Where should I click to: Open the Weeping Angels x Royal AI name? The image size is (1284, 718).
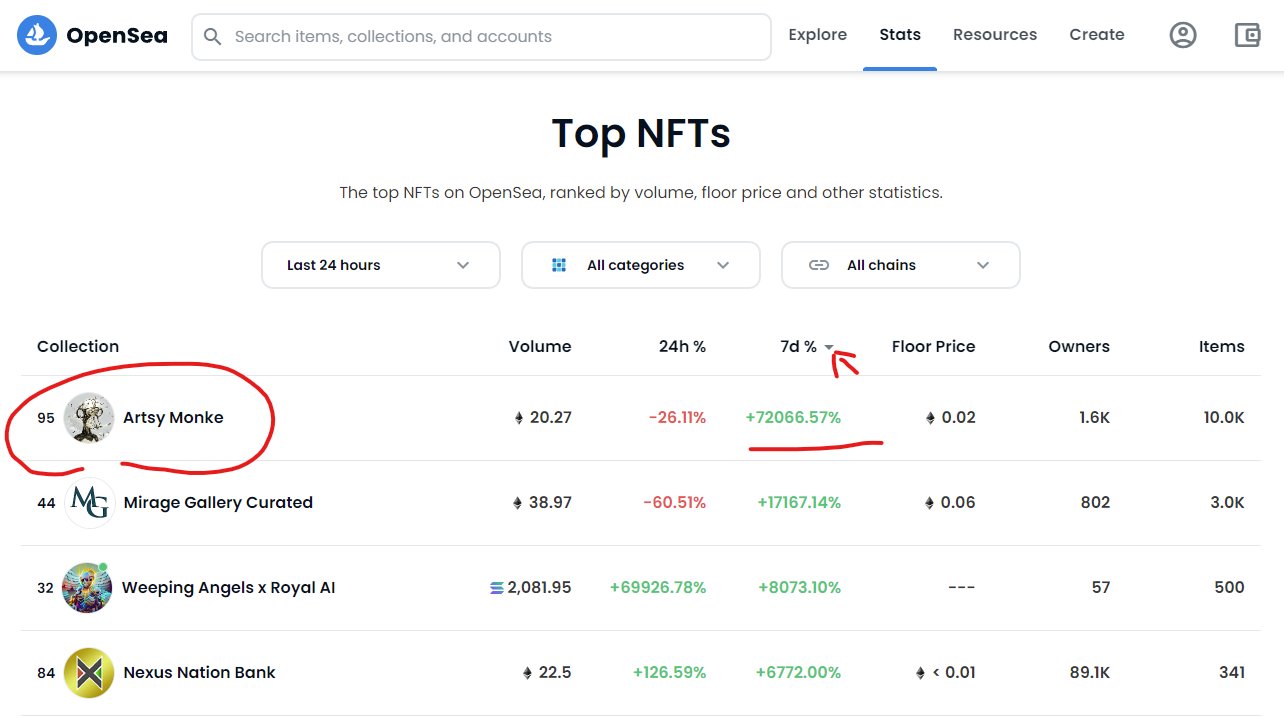point(228,588)
